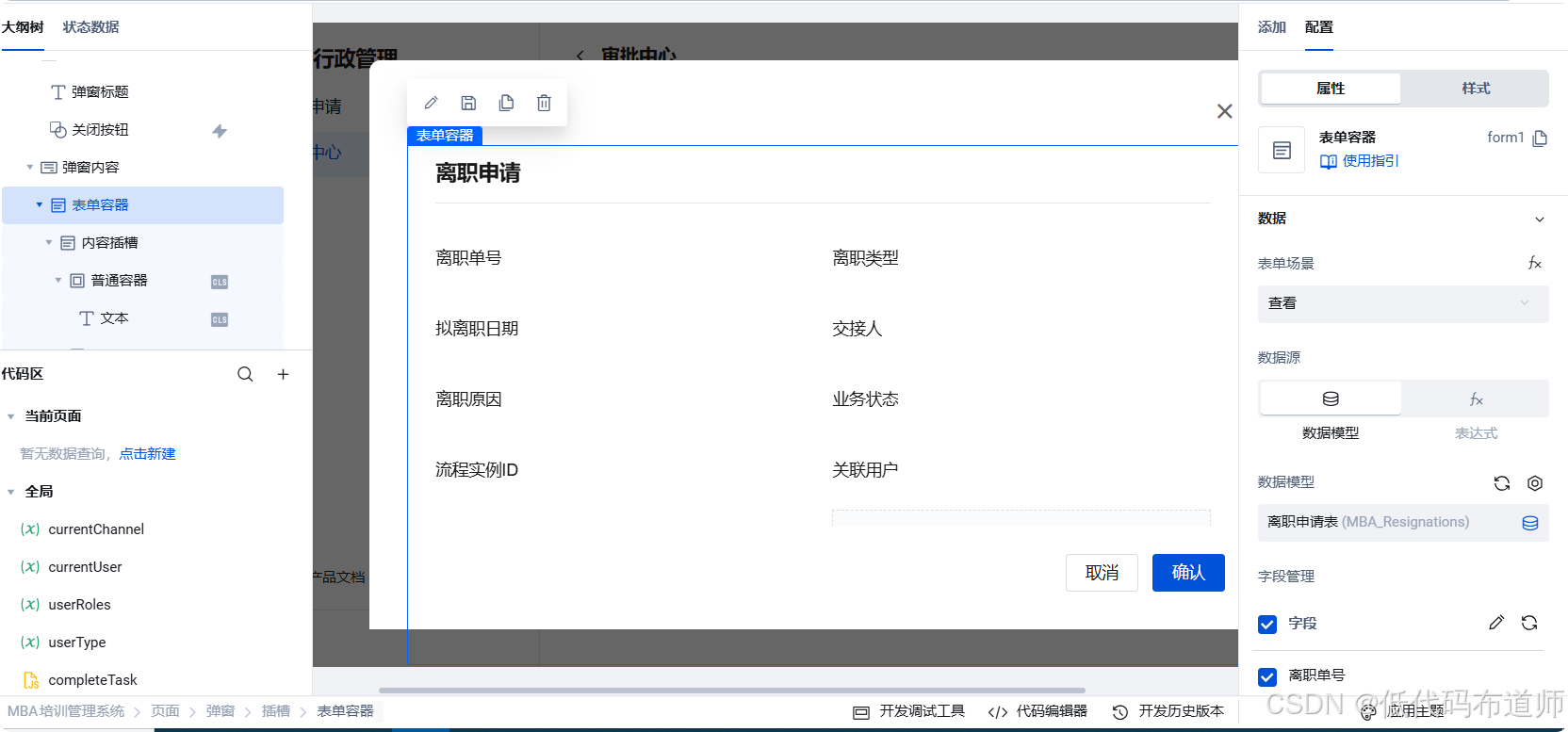Switch to the 状态数据 tab

[x=90, y=27]
